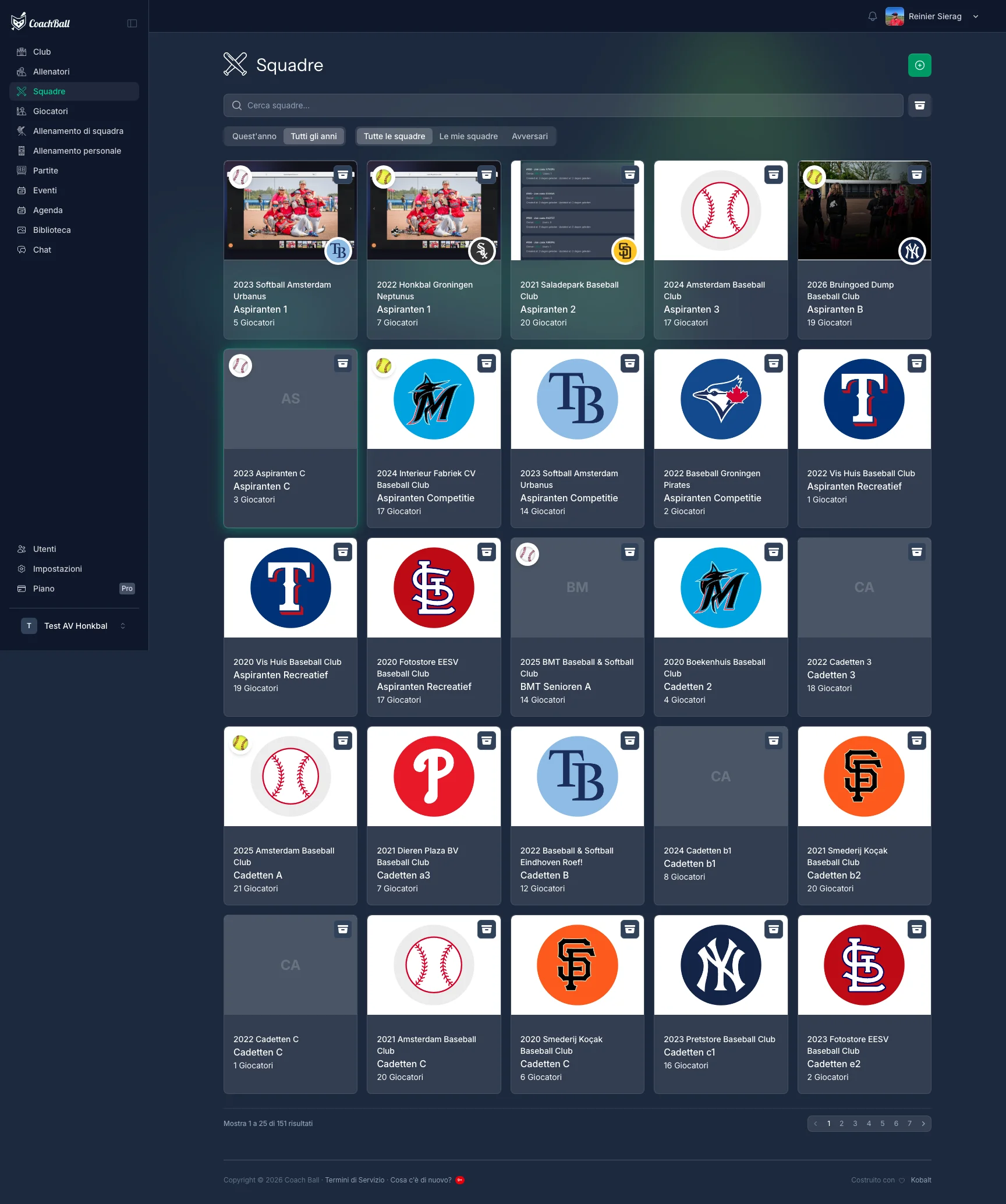Archive the 2024 Cadetten b1 team
Viewport: 1006px width, 1204px height.
(774, 741)
